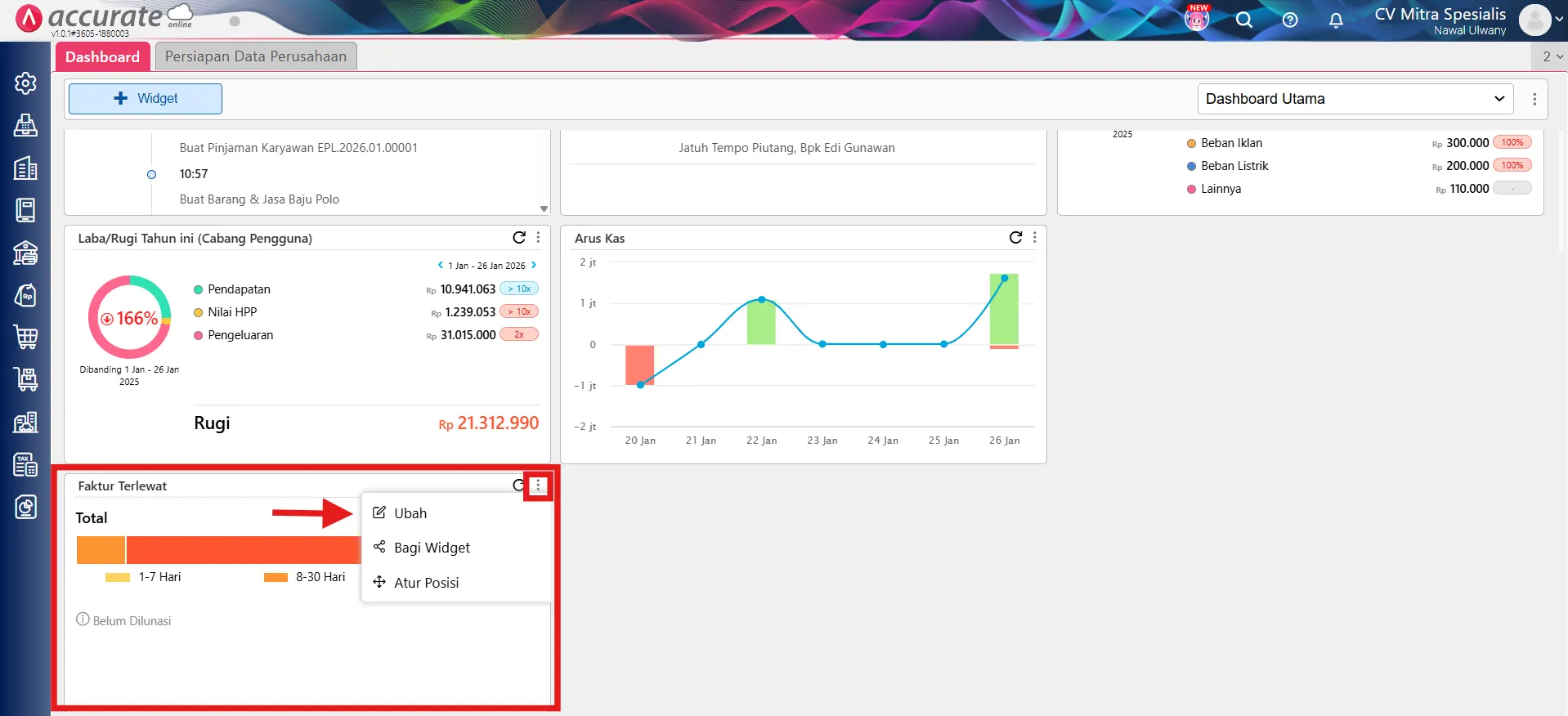Click the Pengeluaran 2x badge
1568x716 pixels.
point(519,334)
